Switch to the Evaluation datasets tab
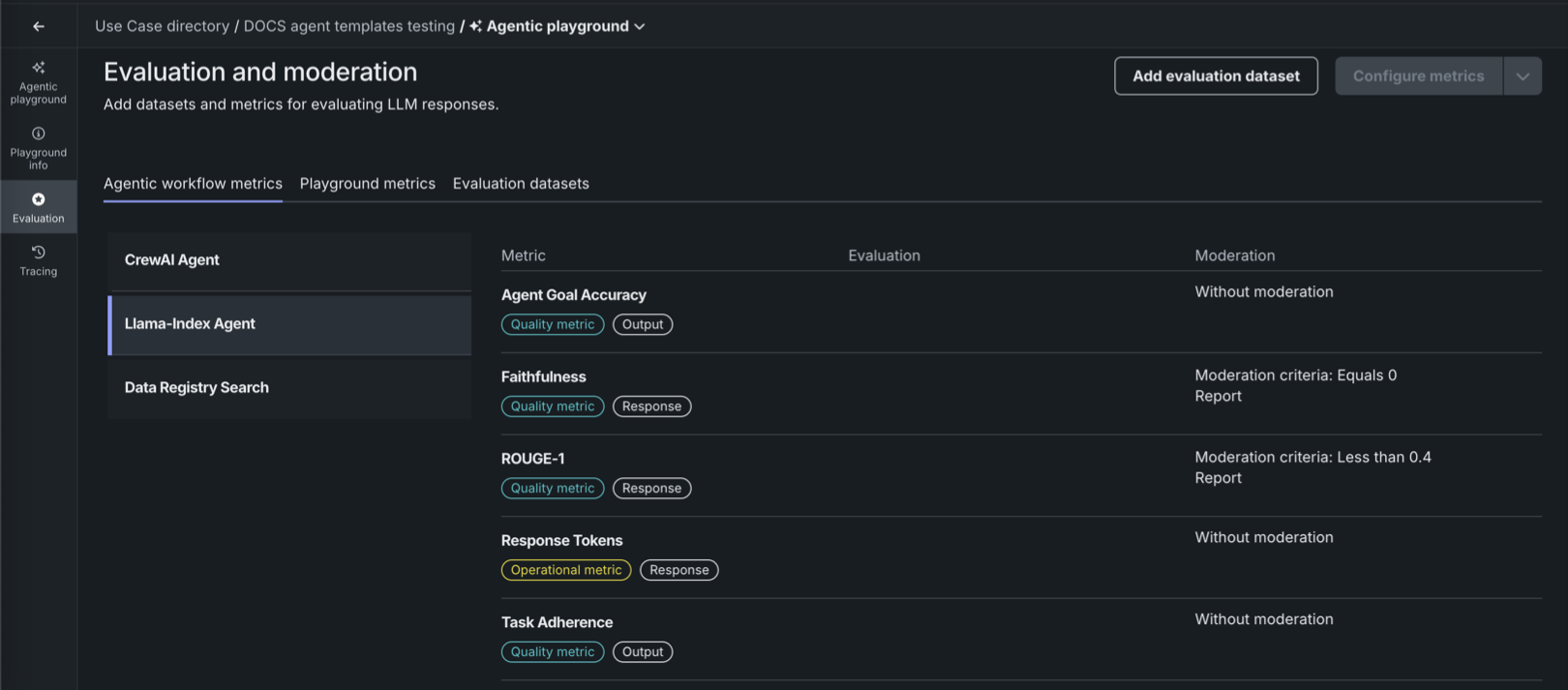1568x690 pixels. point(521,184)
